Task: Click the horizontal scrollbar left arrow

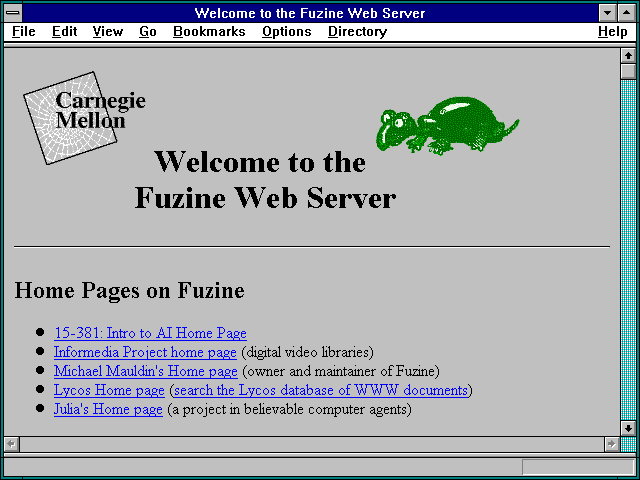Action: [x=12, y=444]
